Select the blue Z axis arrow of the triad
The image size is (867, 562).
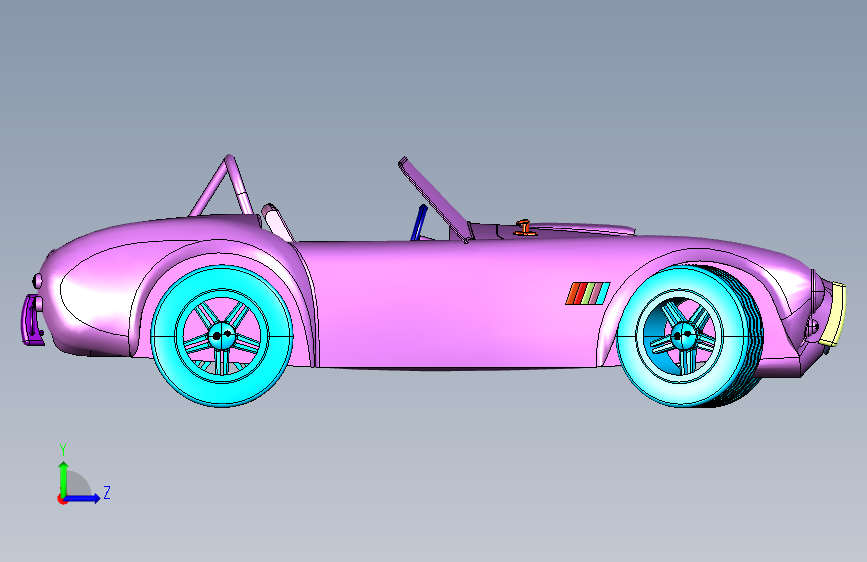[x=83, y=498]
